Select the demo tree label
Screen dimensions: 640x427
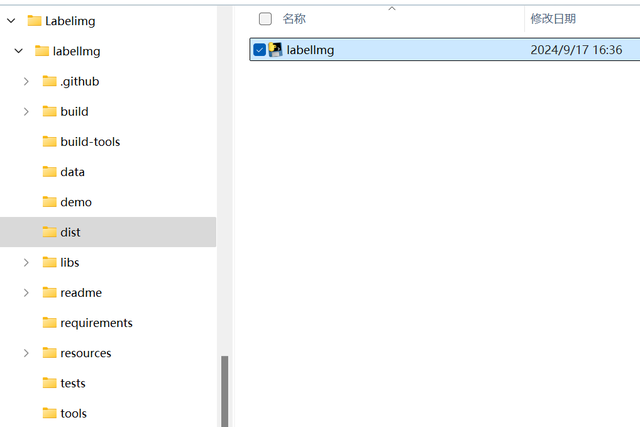[x=76, y=202]
